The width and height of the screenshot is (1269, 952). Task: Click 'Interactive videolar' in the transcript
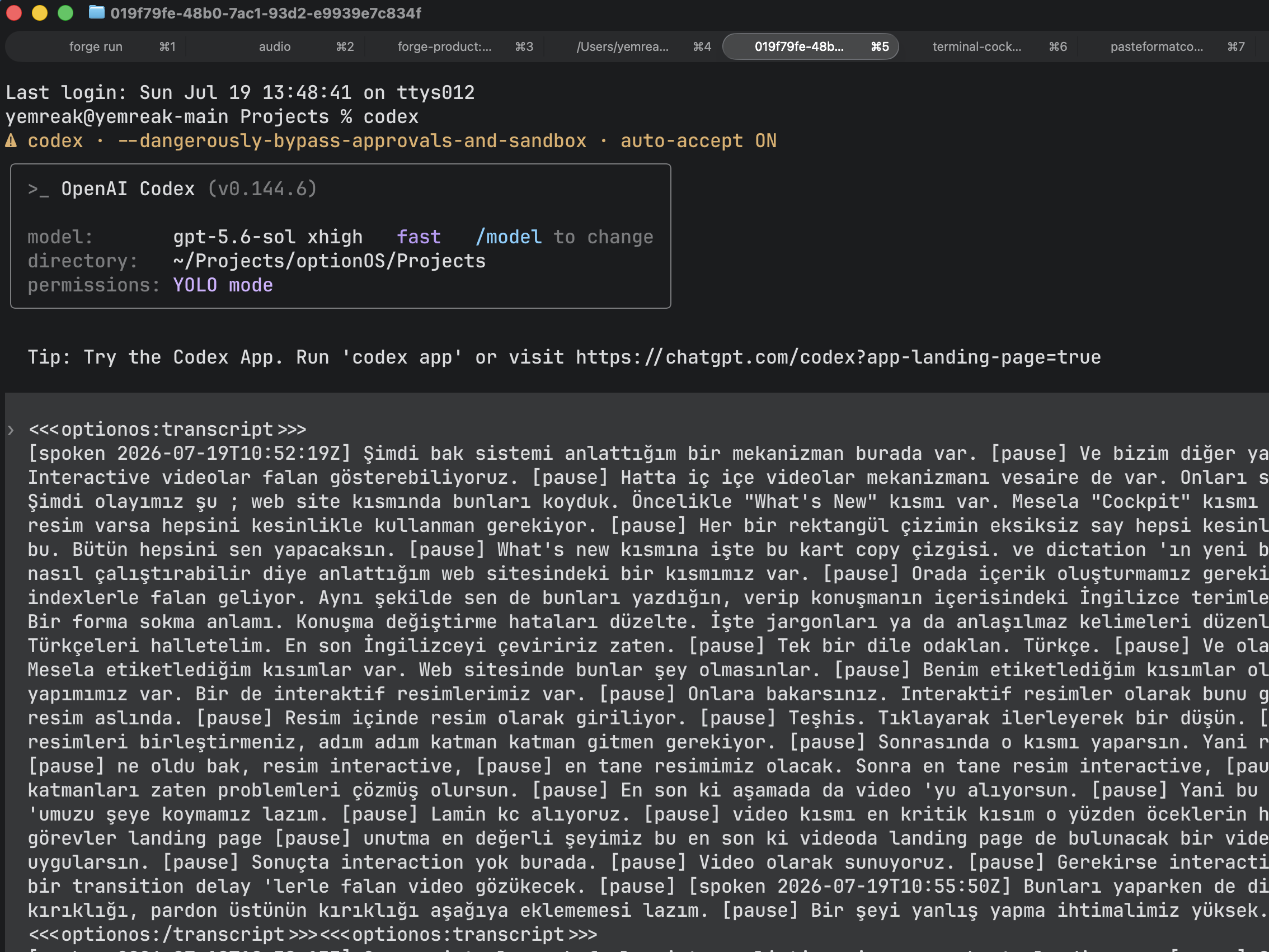pyautogui.click(x=139, y=478)
